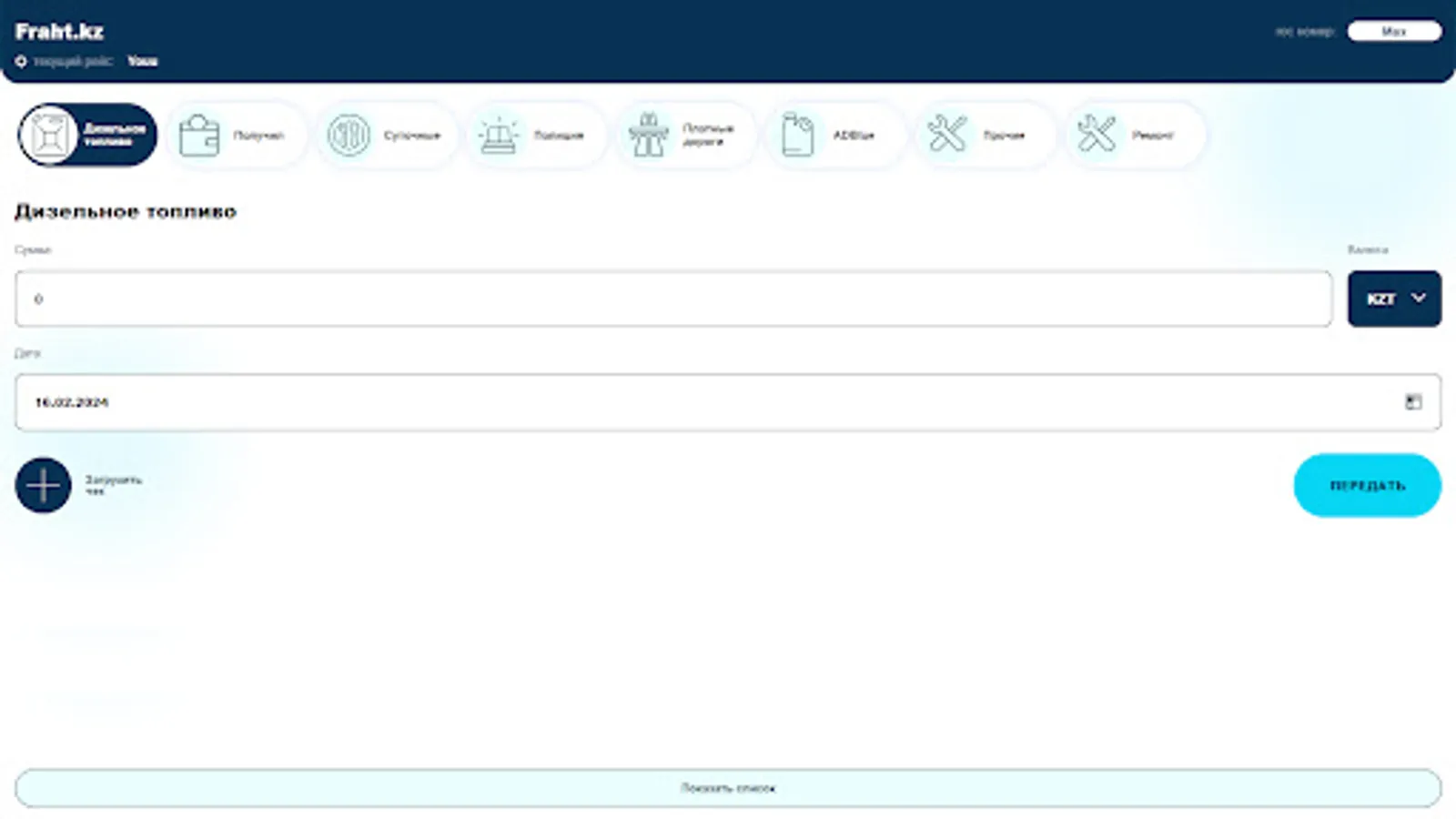Select the Платные дороги road icon

[x=649, y=135]
